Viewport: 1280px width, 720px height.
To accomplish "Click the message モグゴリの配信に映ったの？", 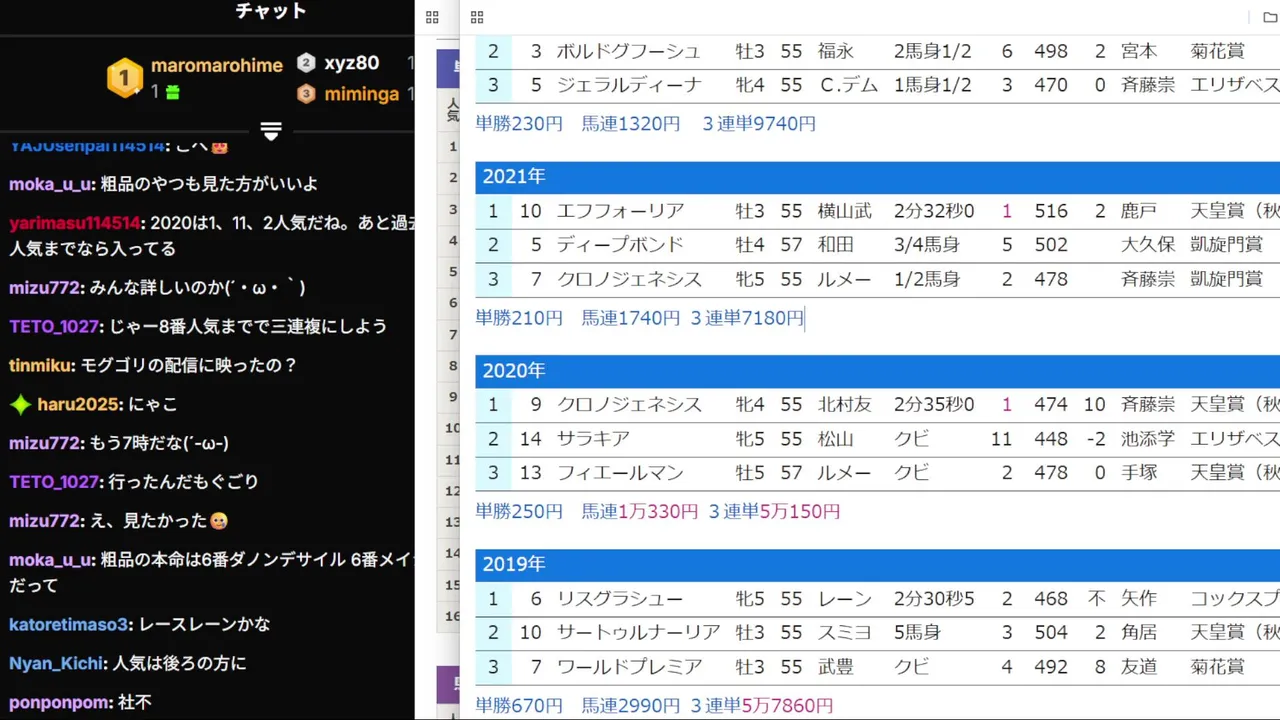I will 189,365.
